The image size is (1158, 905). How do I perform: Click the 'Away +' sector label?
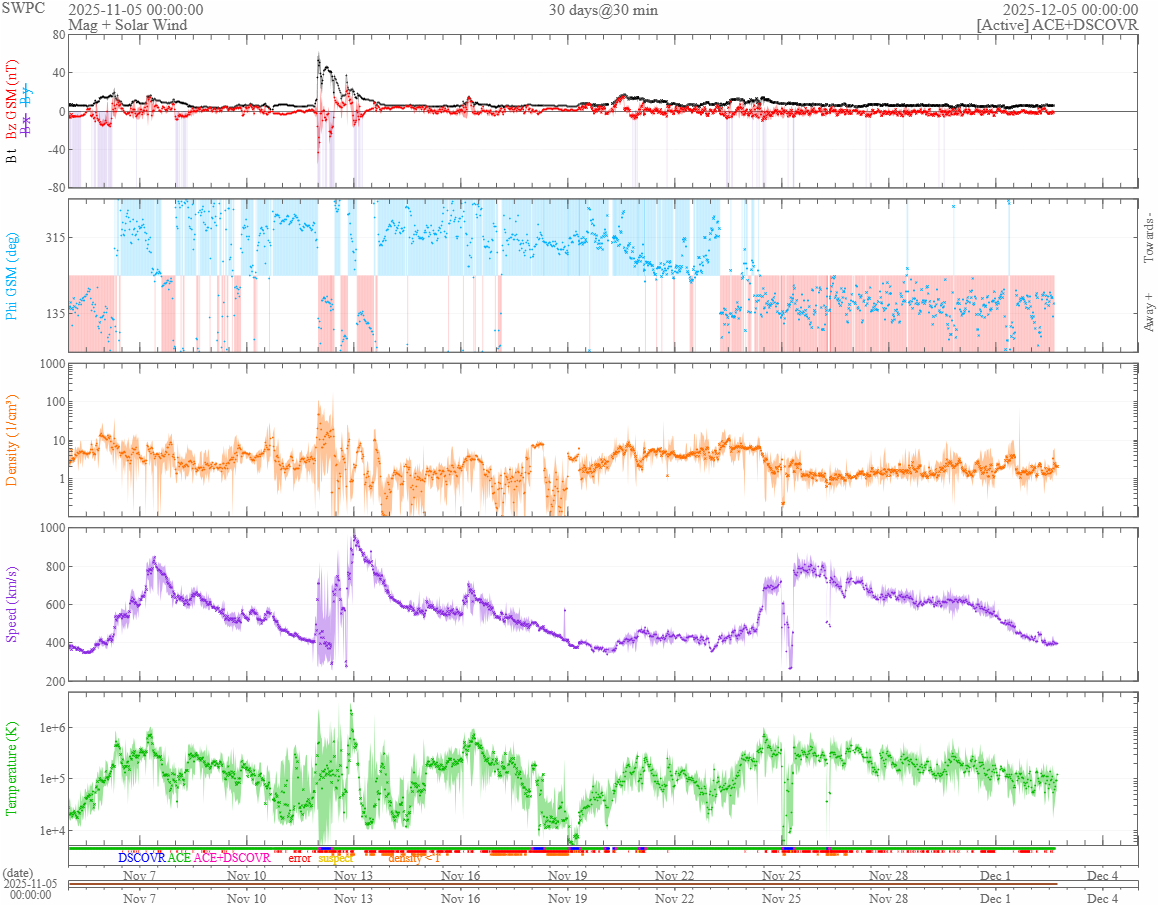point(1148,313)
